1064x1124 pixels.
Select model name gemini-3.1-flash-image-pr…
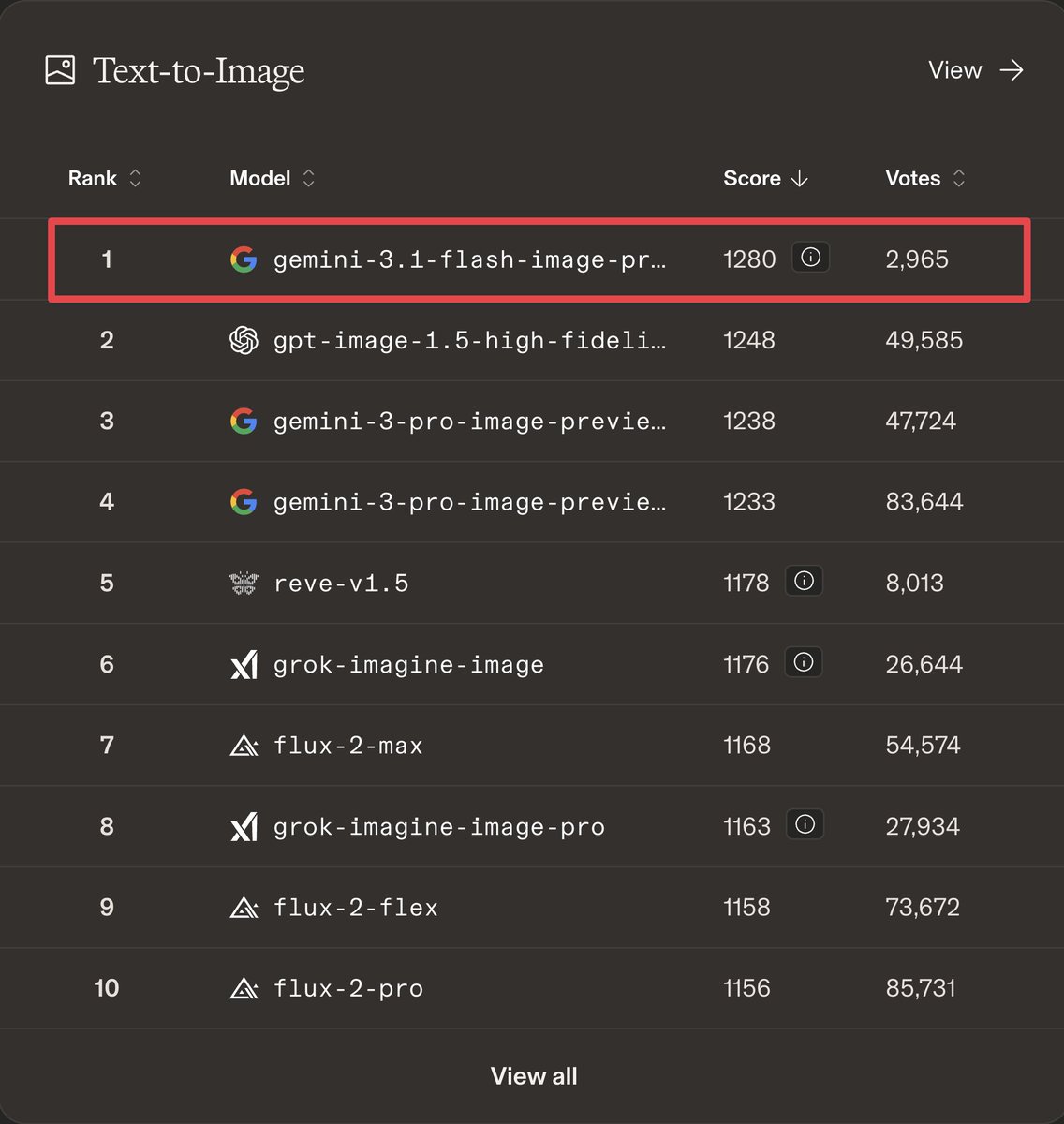click(469, 259)
